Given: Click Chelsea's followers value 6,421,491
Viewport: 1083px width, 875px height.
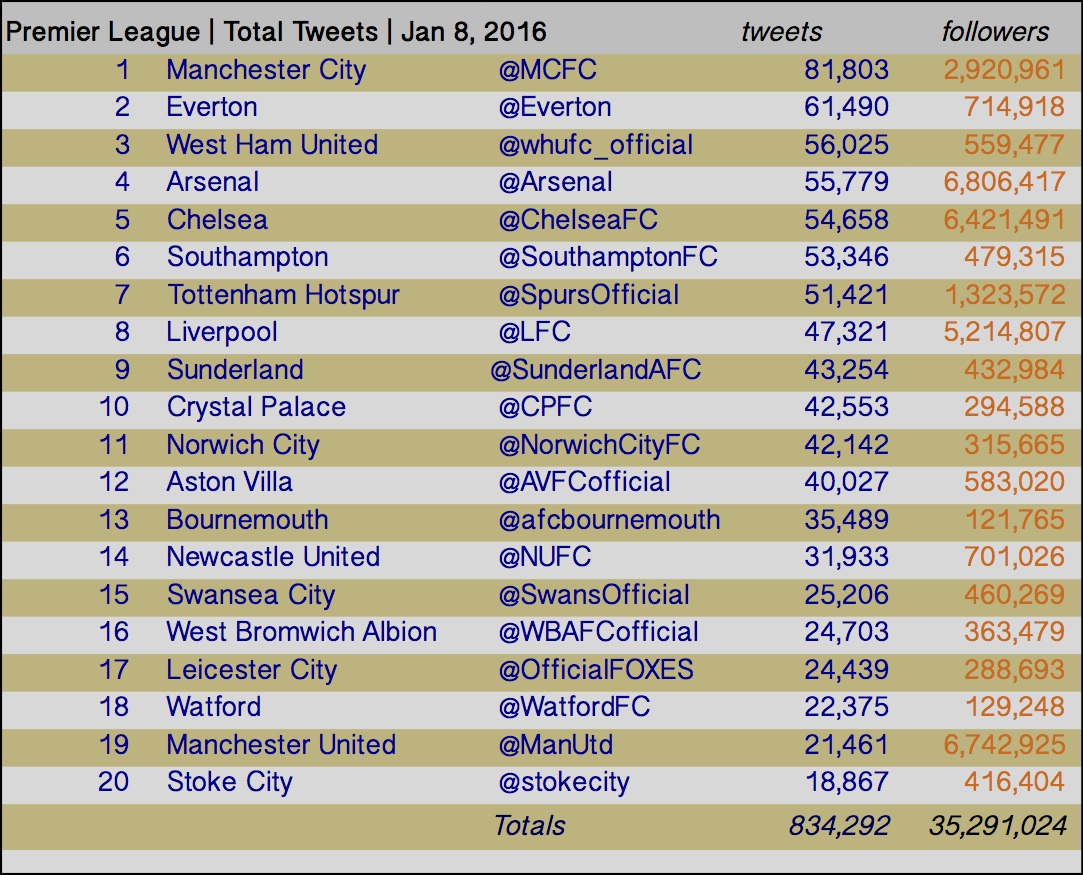Looking at the screenshot, I should (x=1004, y=220).
